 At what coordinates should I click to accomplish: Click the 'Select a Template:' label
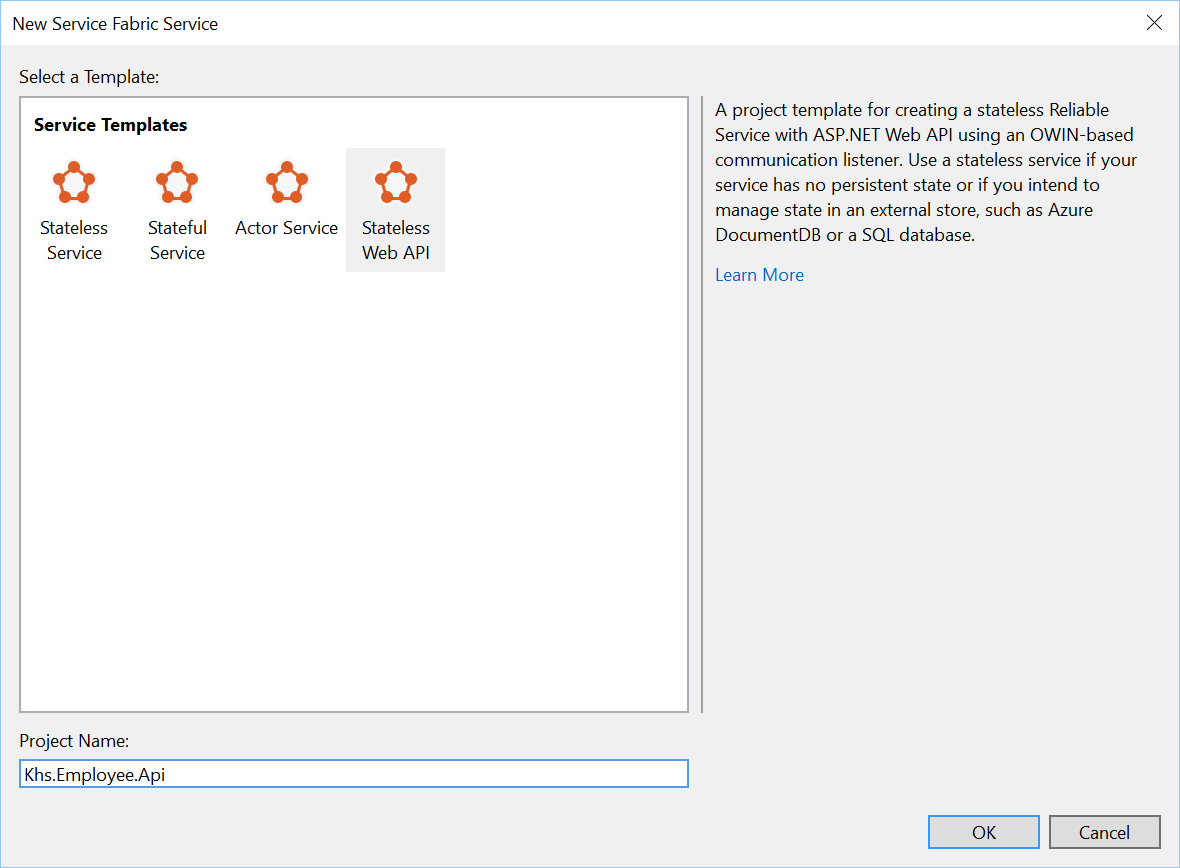(89, 77)
